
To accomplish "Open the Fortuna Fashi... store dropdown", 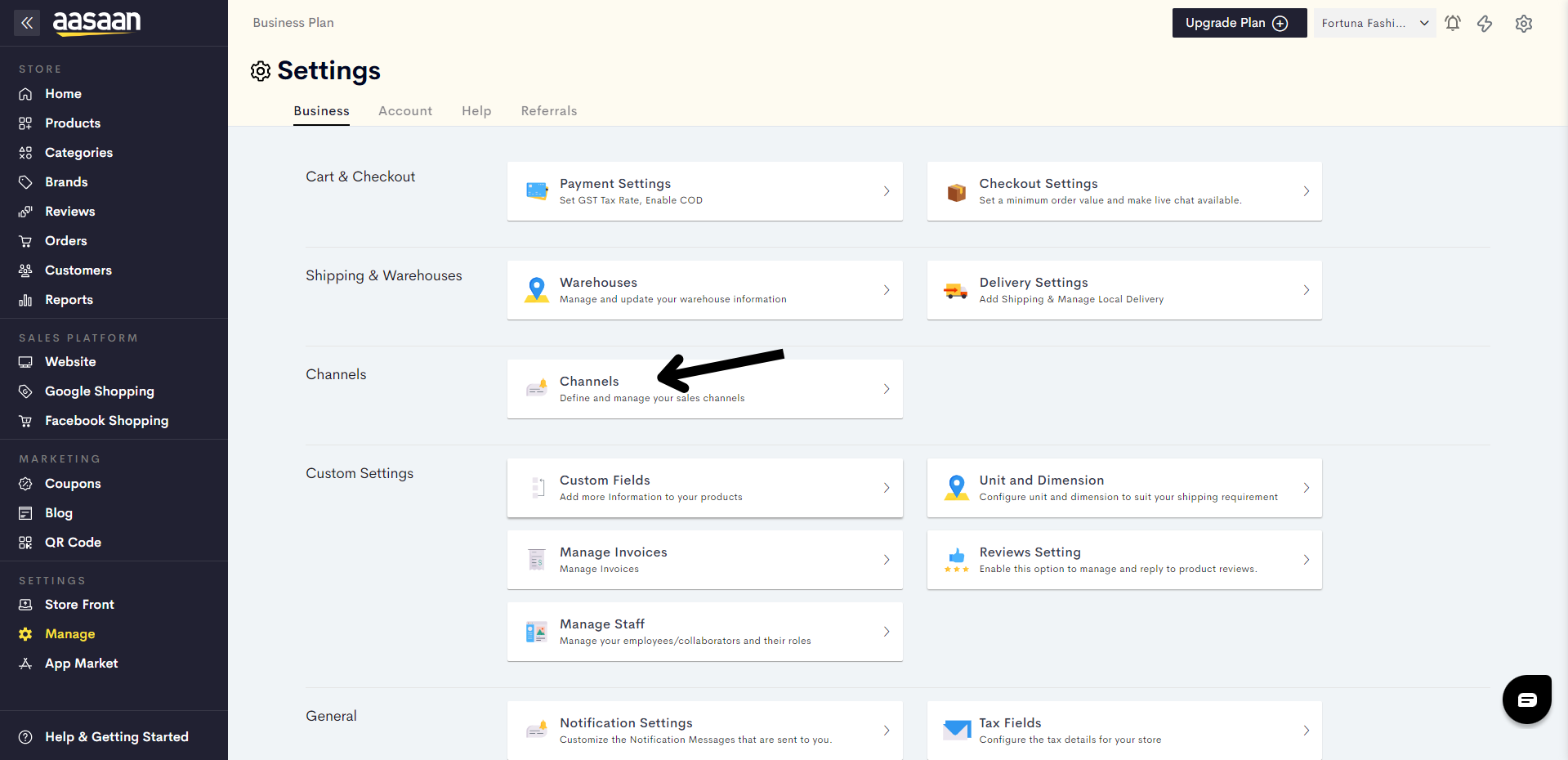I will (x=1375, y=23).
